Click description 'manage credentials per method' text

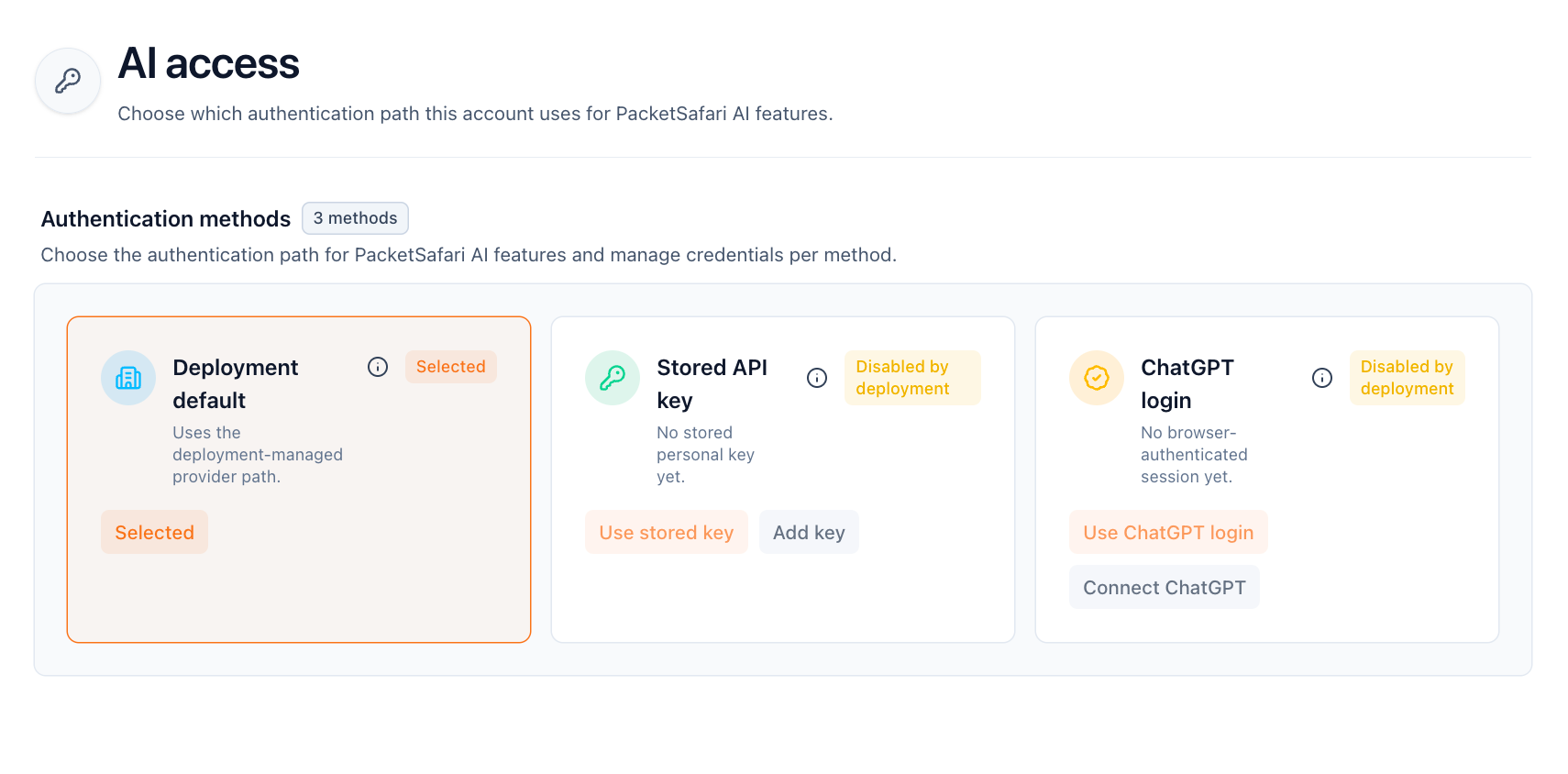(x=753, y=255)
